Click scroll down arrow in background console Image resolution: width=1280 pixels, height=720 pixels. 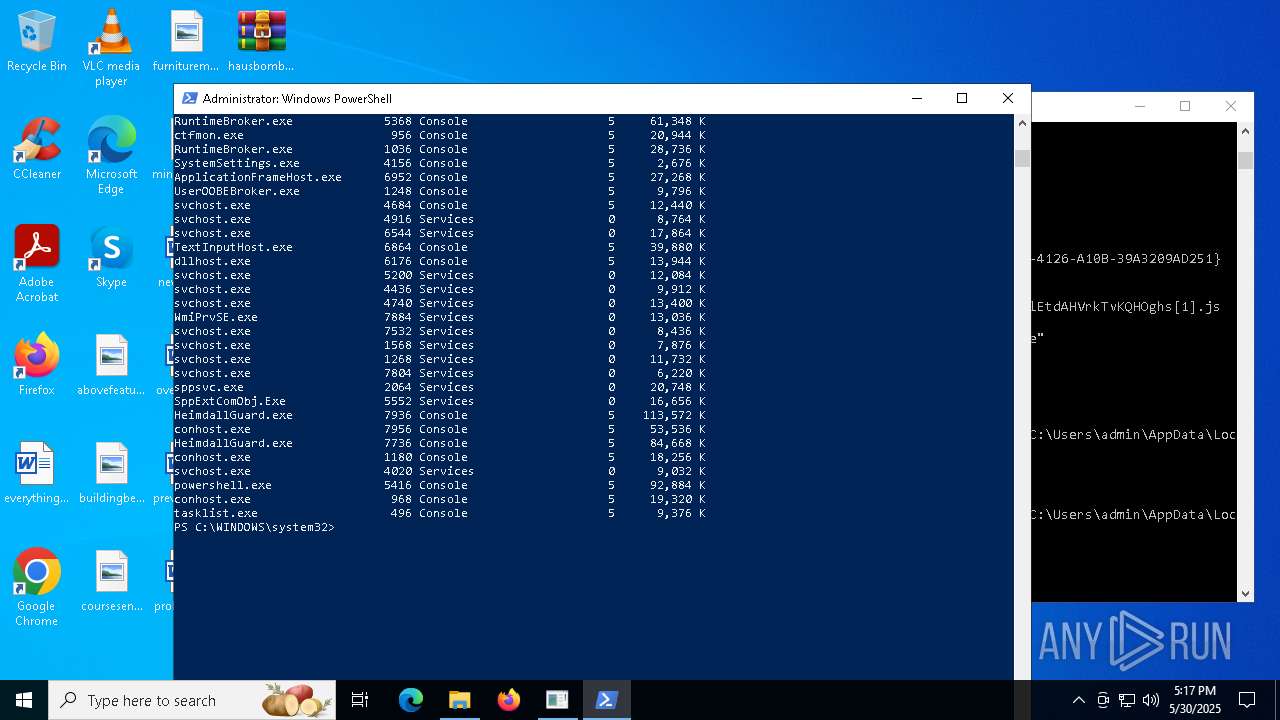(1245, 594)
